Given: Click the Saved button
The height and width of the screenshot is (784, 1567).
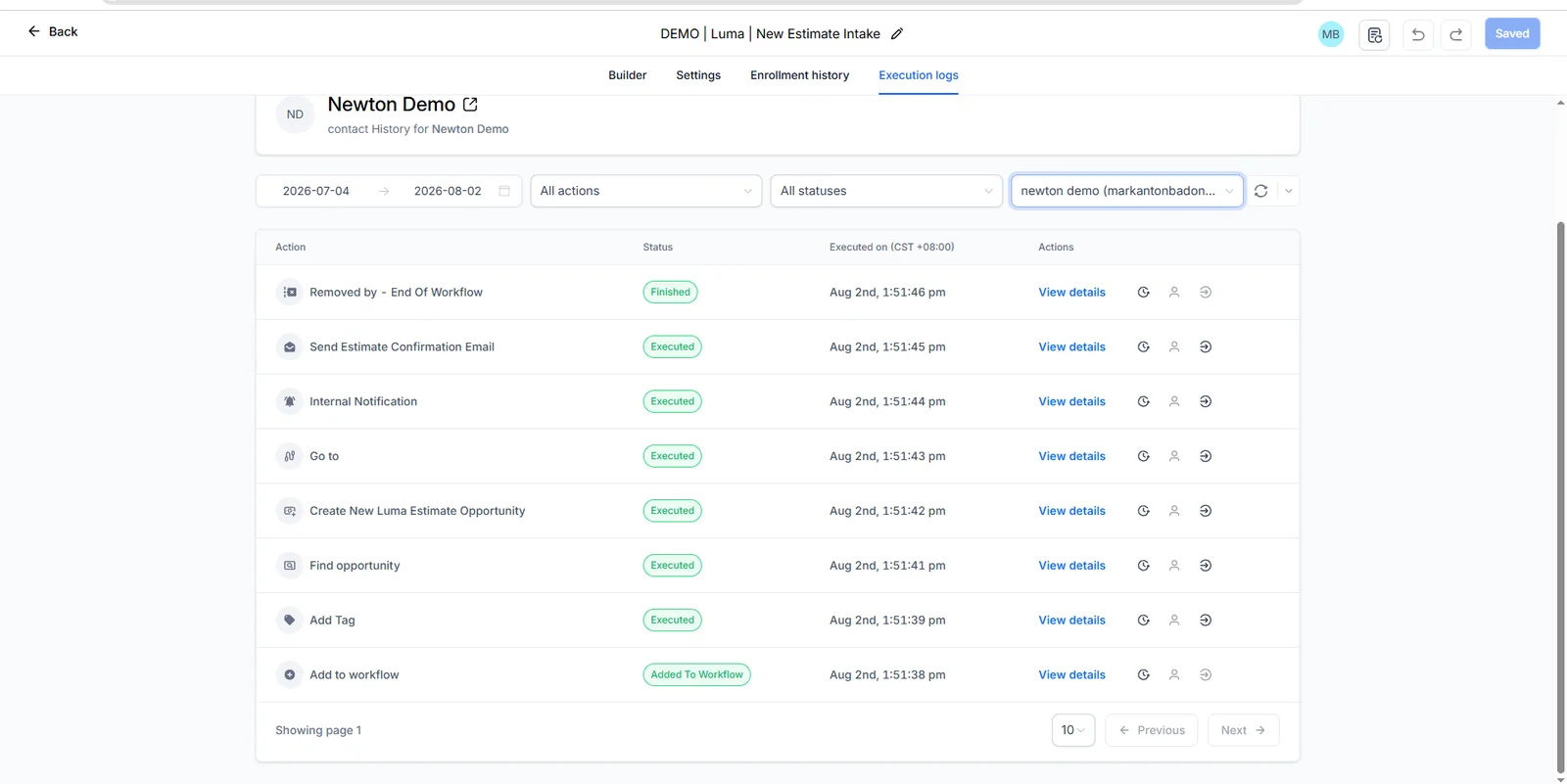Looking at the screenshot, I should tap(1512, 33).
